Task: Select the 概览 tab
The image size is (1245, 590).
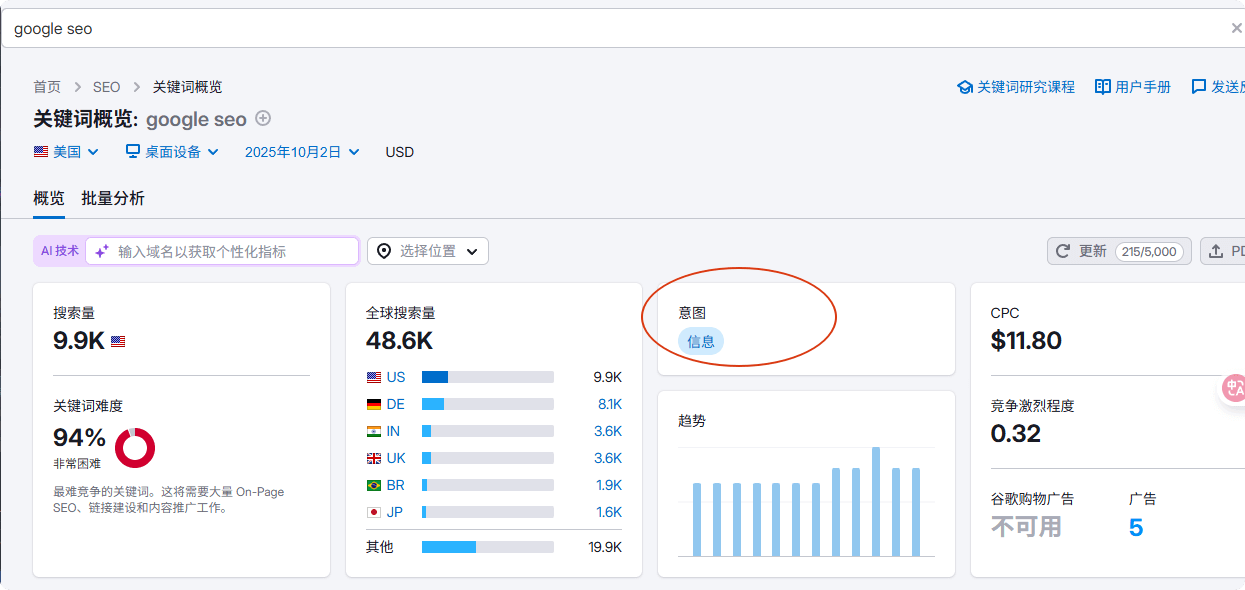Action: coord(49,198)
